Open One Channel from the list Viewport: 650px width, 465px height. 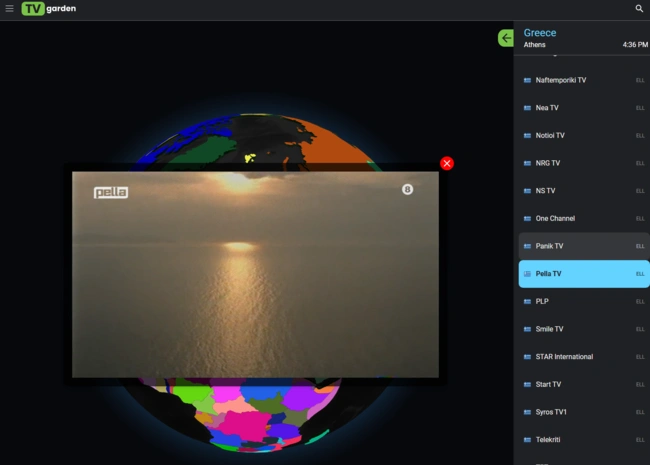[x=555, y=218]
